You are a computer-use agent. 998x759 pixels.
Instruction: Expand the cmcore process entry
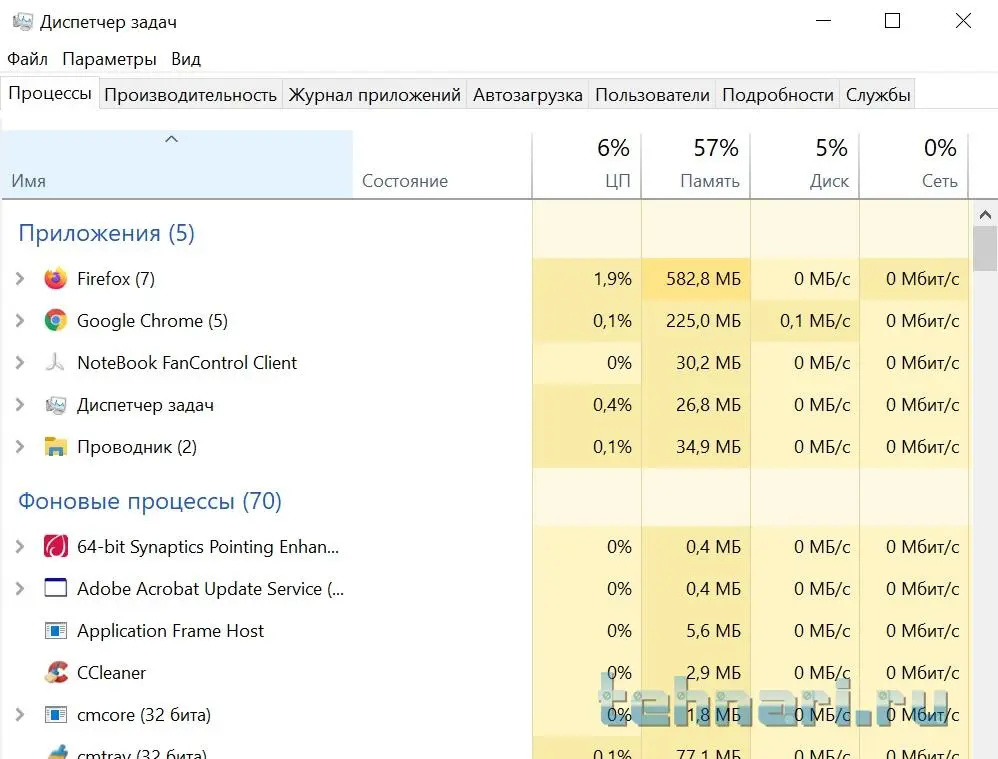[x=20, y=715]
